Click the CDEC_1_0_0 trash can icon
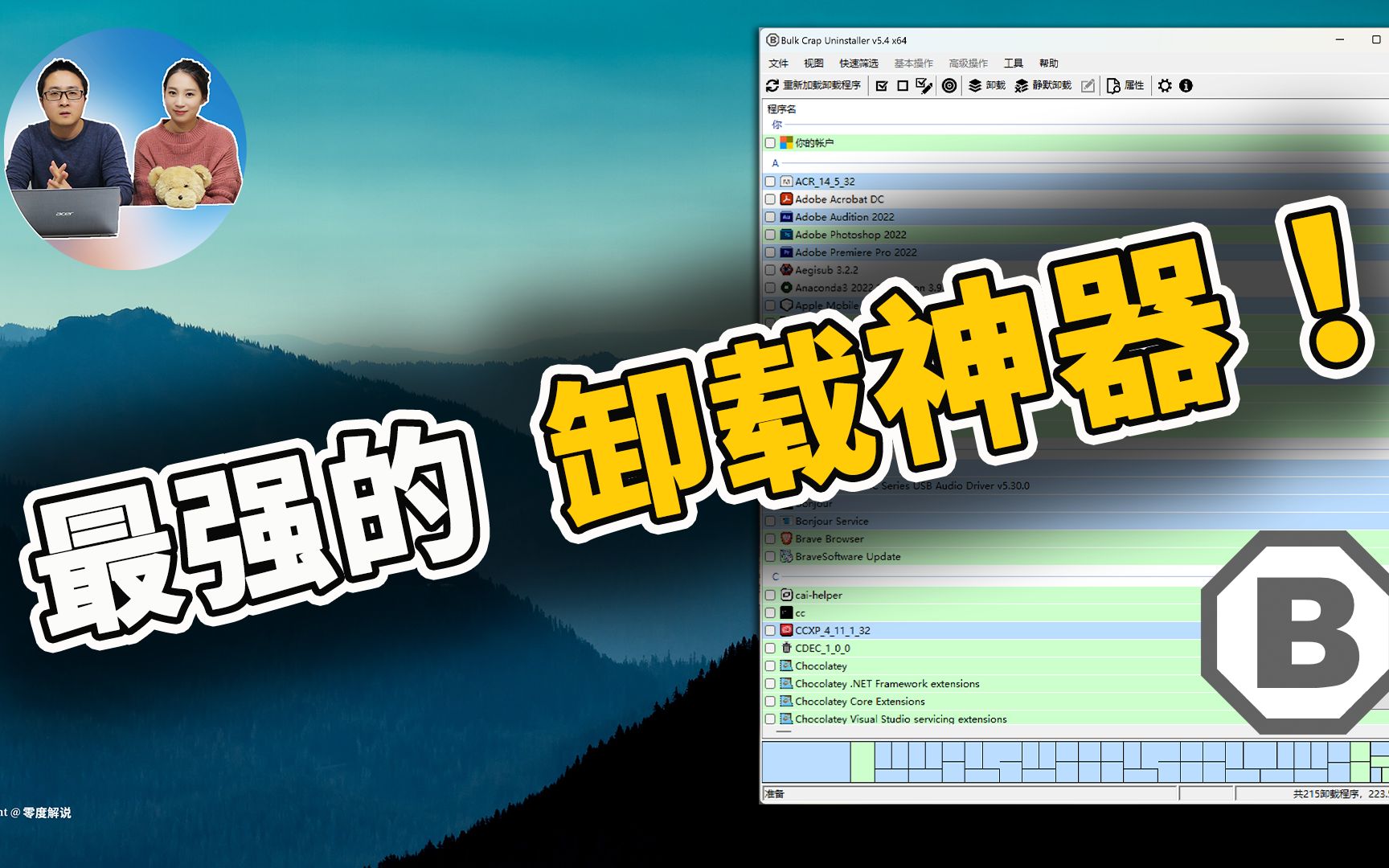 coord(786,648)
